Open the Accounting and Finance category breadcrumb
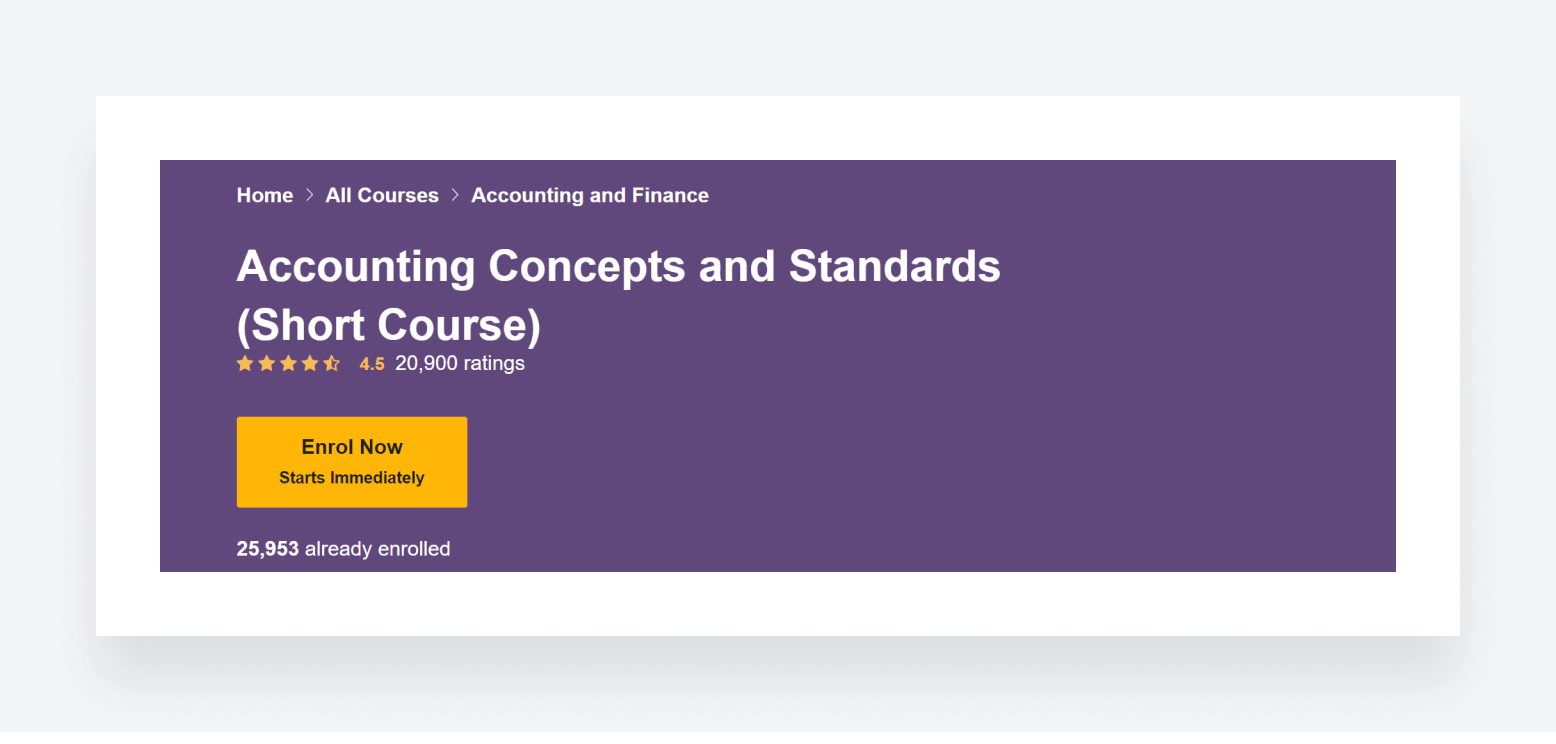The image size is (1556, 744). click(590, 195)
